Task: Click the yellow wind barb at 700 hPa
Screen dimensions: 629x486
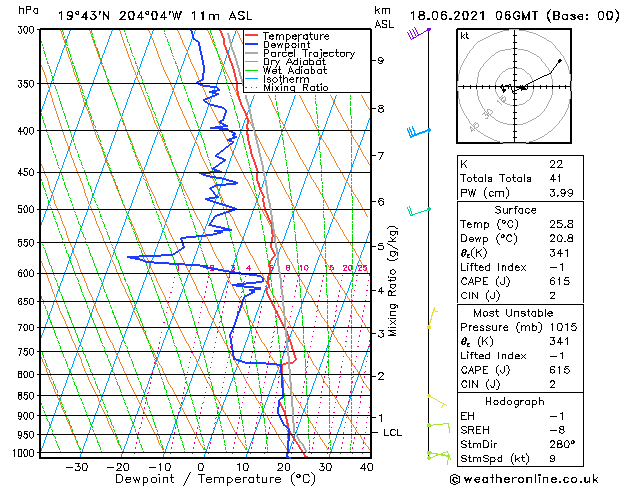Action: pos(431,319)
